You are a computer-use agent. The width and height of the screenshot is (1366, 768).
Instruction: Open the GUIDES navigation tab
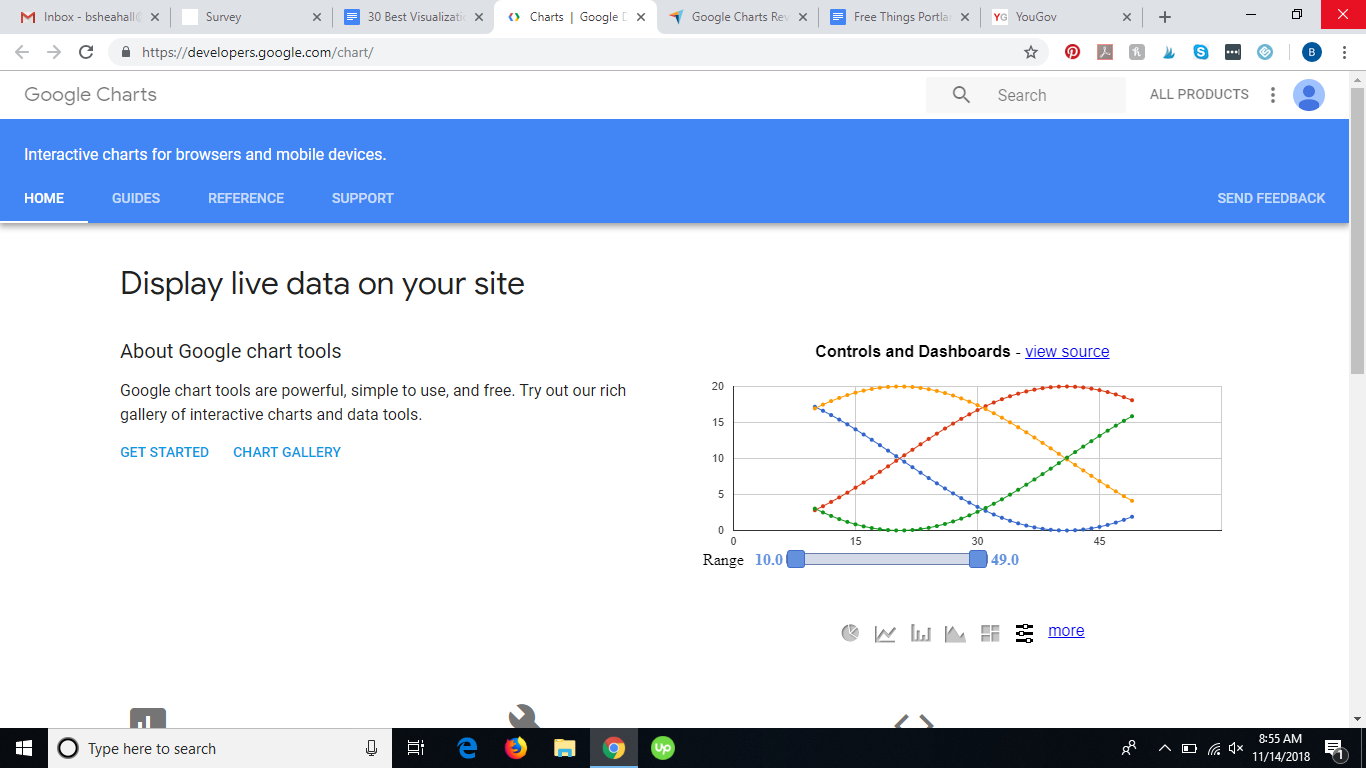[136, 198]
